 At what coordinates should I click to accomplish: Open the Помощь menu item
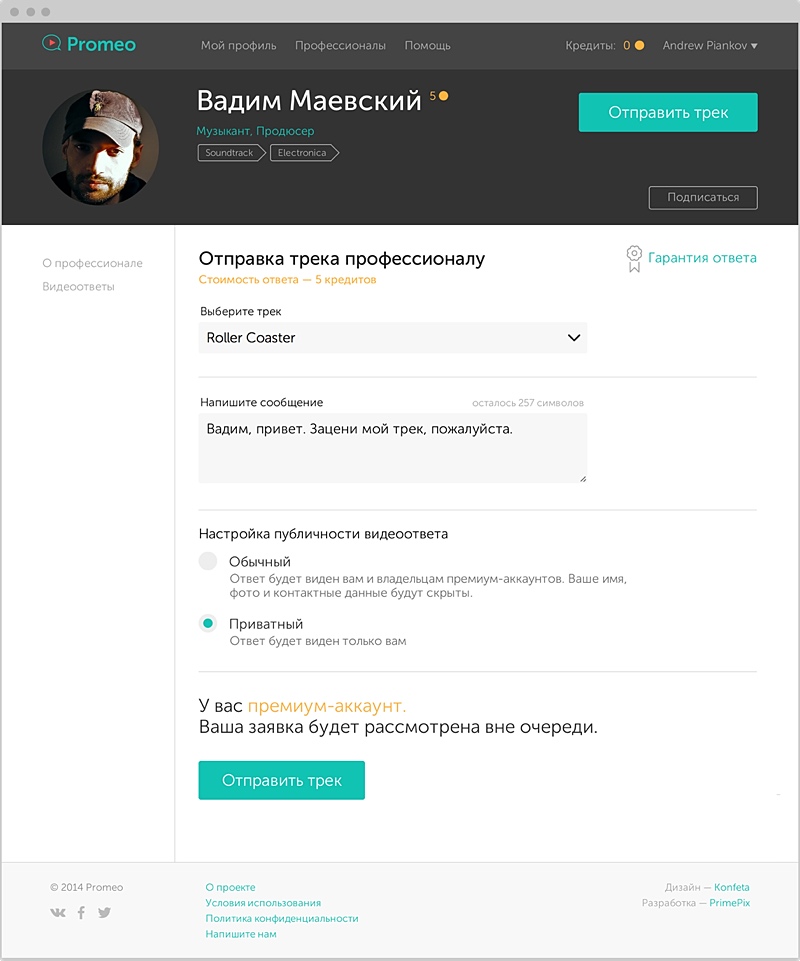point(427,45)
